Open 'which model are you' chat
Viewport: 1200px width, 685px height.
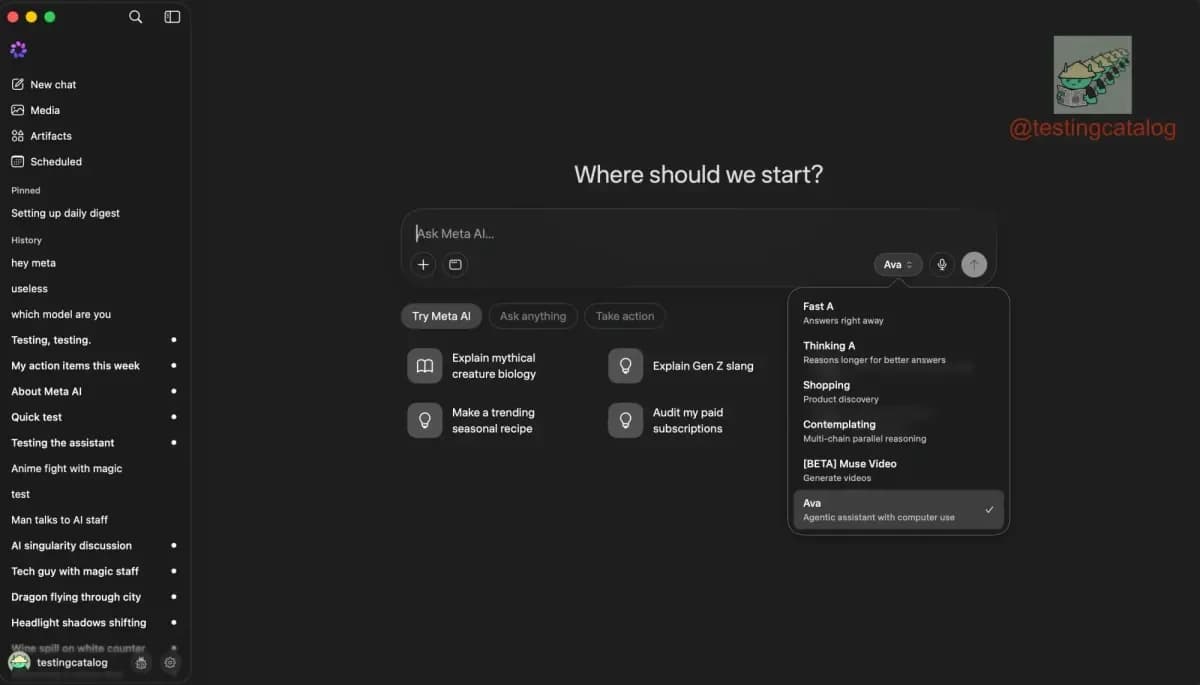pos(61,315)
